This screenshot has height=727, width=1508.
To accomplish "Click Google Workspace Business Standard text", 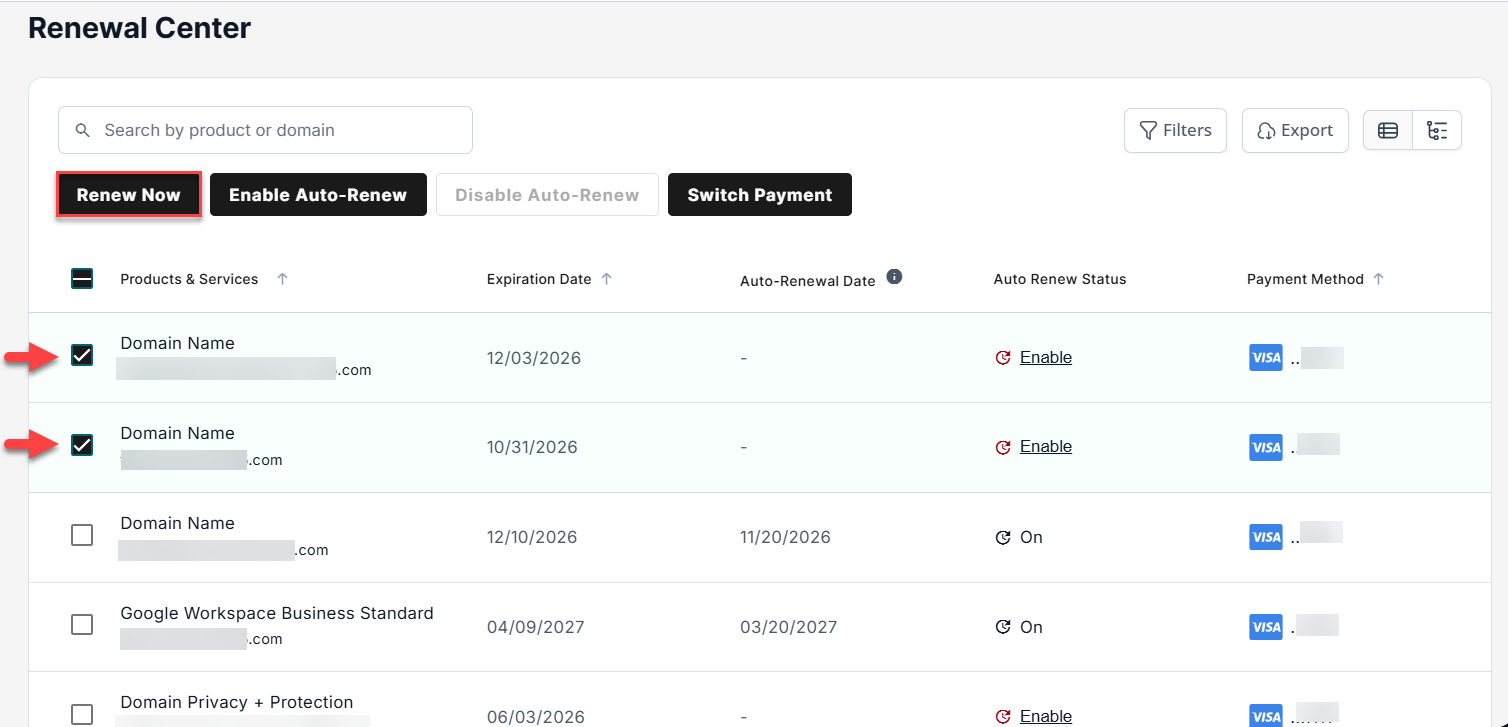I will pyautogui.click(x=277, y=613).
